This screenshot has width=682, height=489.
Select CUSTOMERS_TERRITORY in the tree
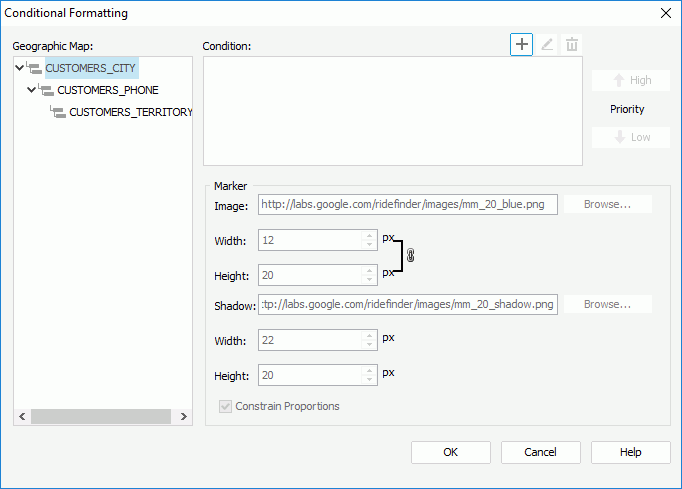pos(130,112)
